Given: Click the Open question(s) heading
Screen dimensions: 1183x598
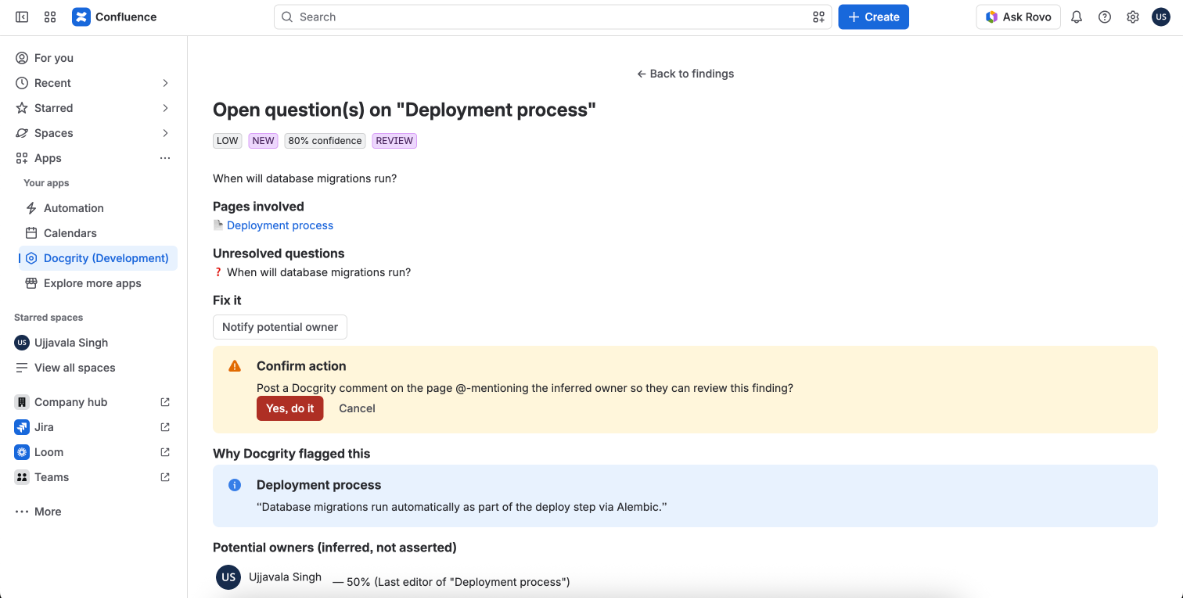Looking at the screenshot, I should tap(404, 110).
